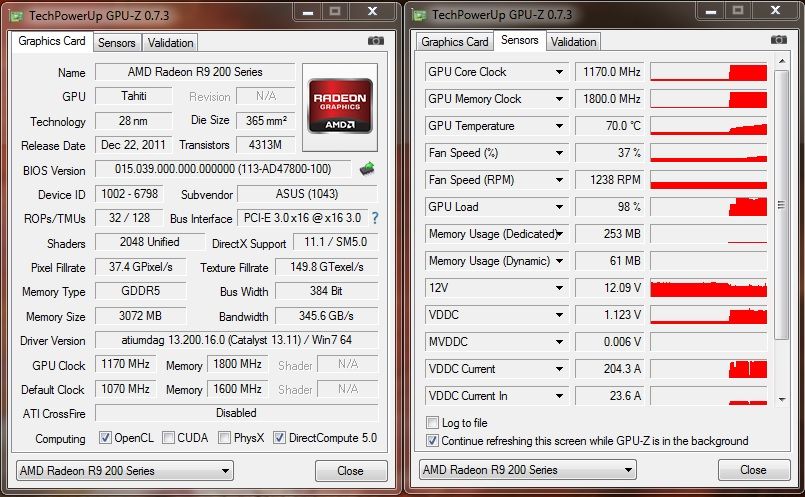
Task: Click the Radeon Graphics AMD logo
Action: tap(339, 106)
